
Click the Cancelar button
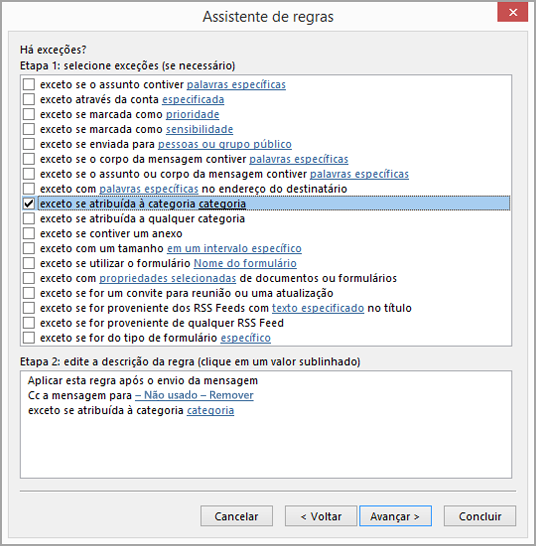point(236,516)
